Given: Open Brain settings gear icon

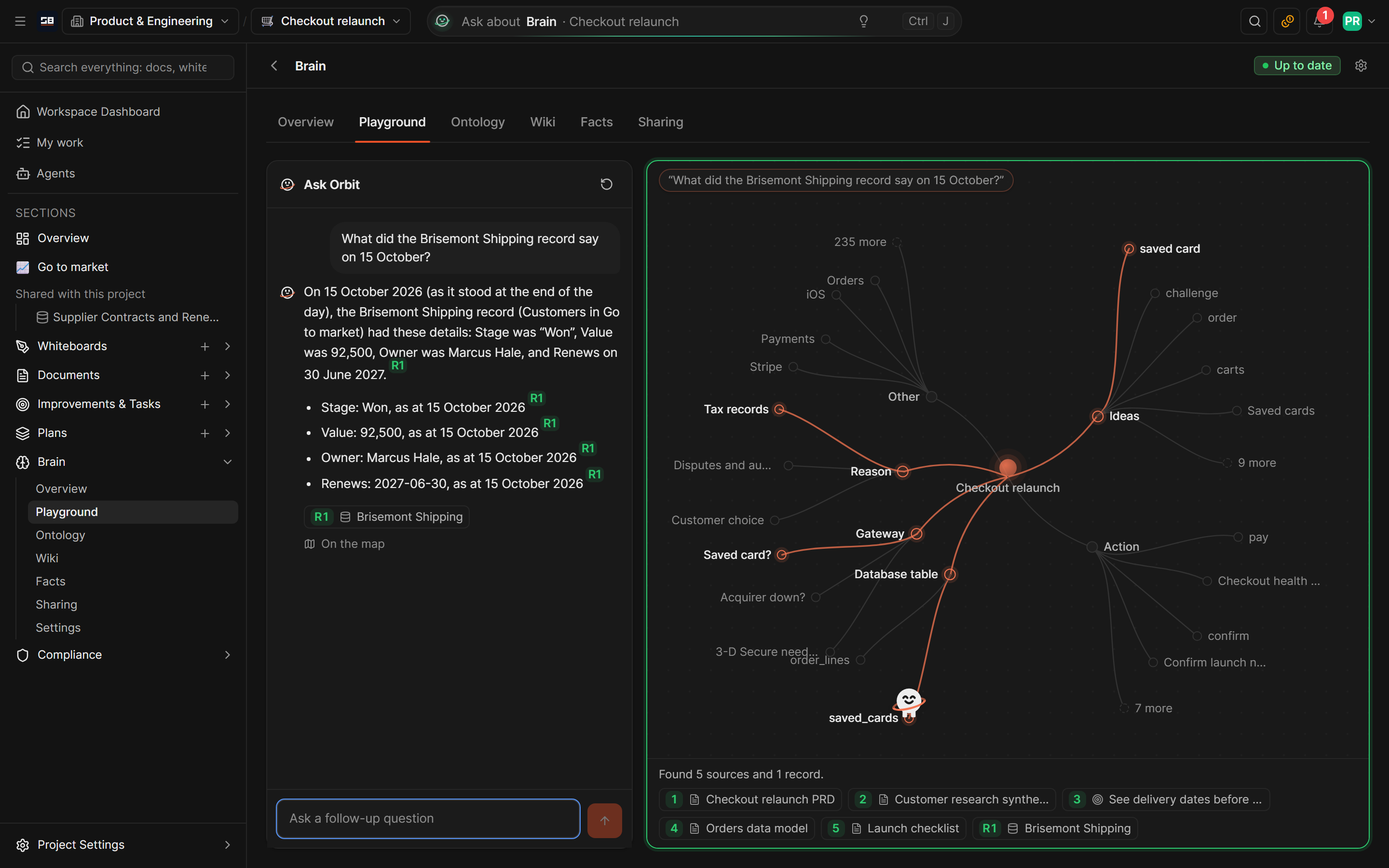Looking at the screenshot, I should click(x=1361, y=66).
